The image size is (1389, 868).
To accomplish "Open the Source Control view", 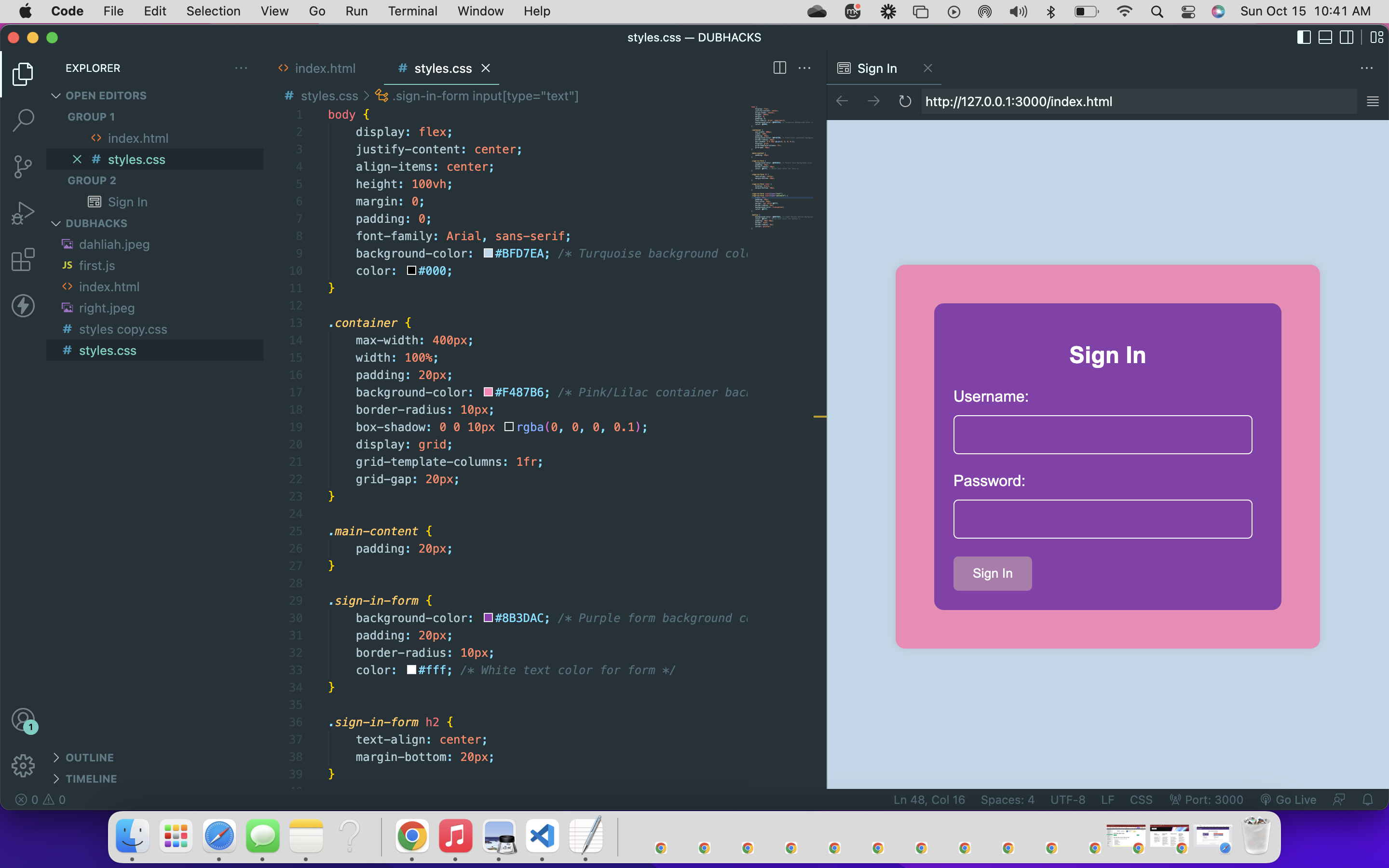I will [x=23, y=166].
